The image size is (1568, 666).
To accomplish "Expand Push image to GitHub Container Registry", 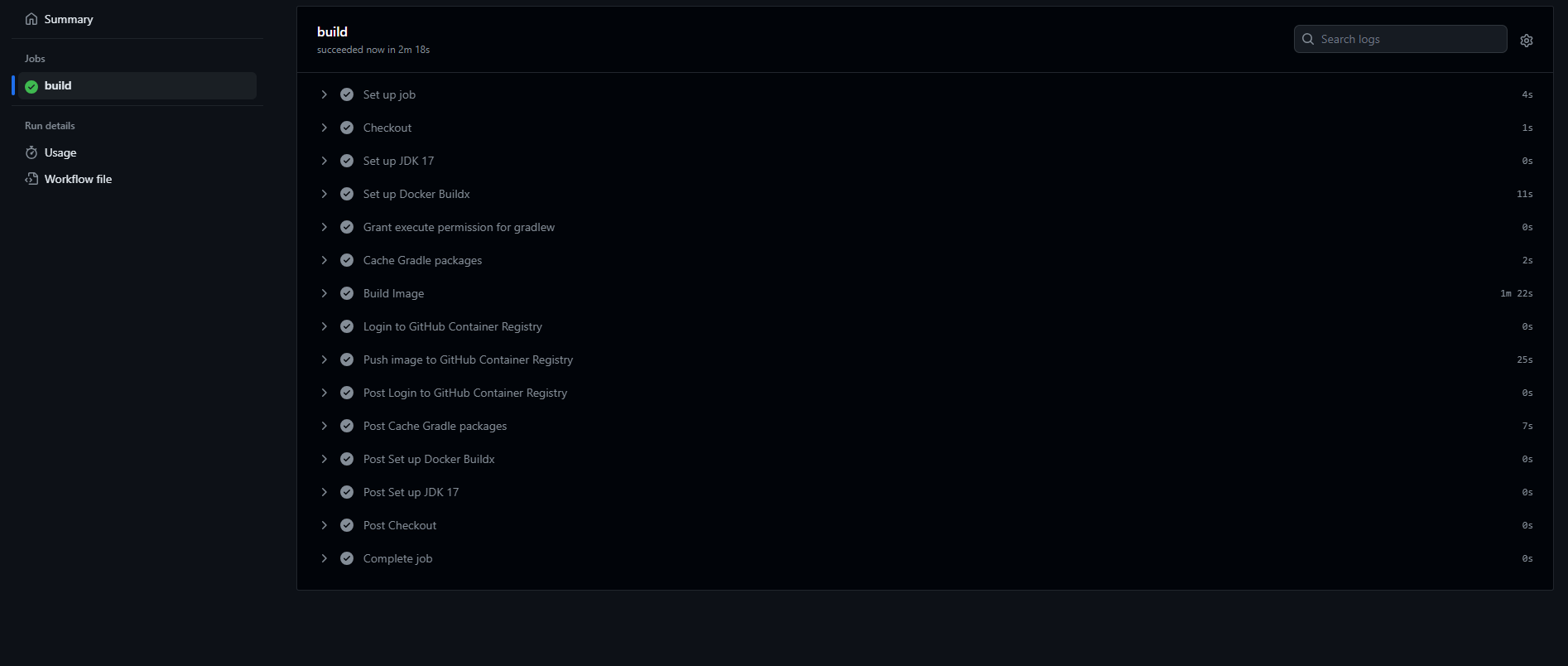I will coord(325,360).
